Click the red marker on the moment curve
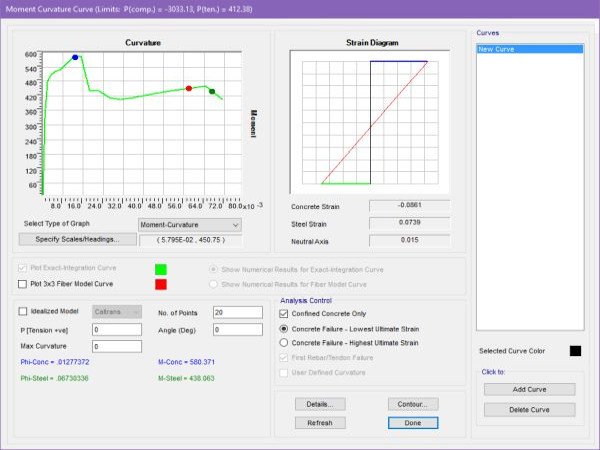 point(189,88)
